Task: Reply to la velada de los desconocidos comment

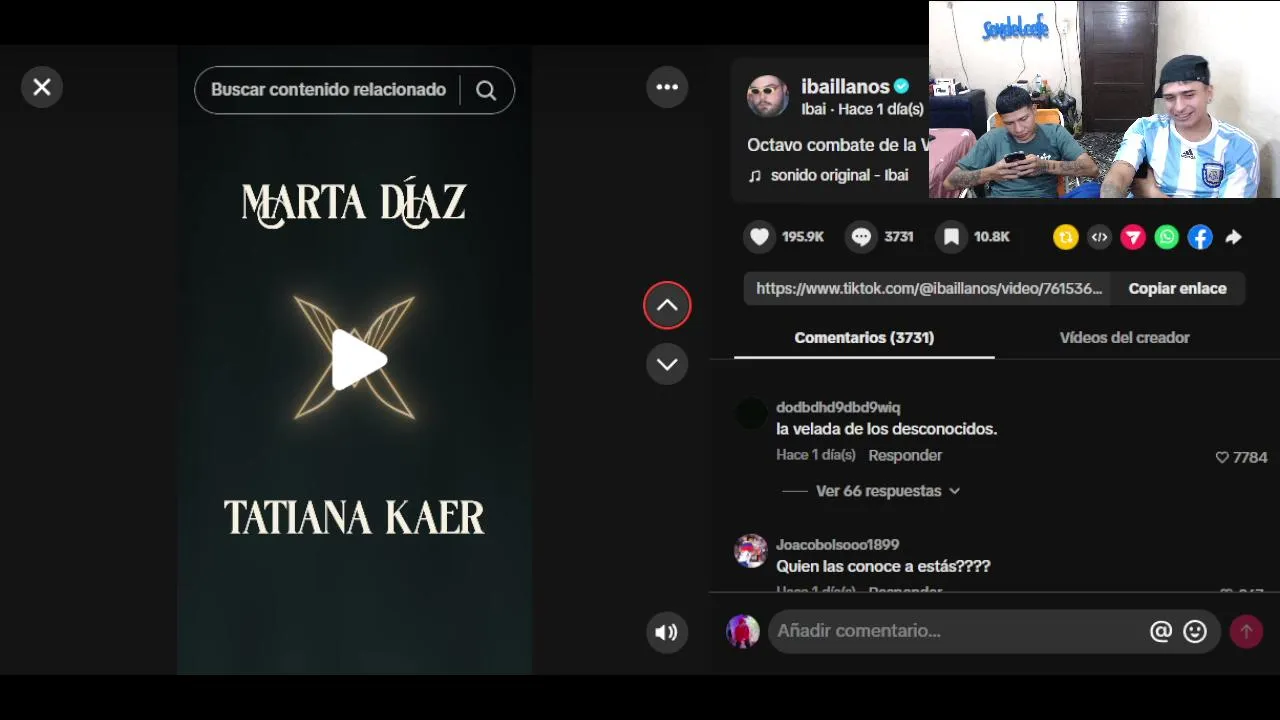Action: [905, 455]
